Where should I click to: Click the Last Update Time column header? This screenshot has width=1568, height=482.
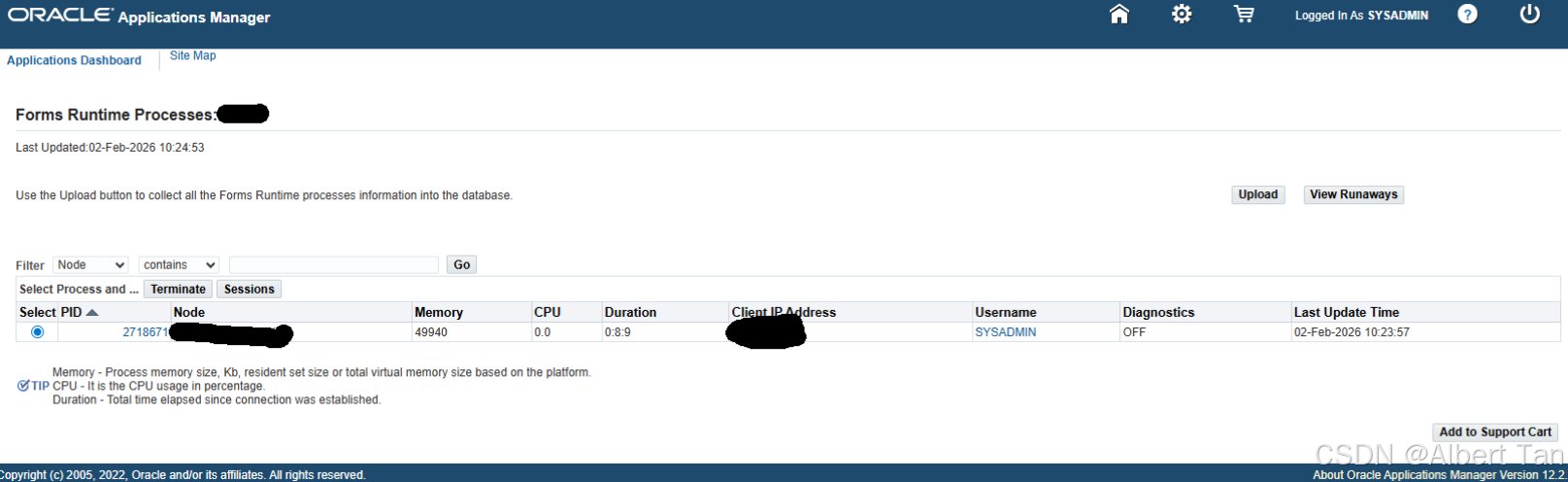pos(1347,312)
